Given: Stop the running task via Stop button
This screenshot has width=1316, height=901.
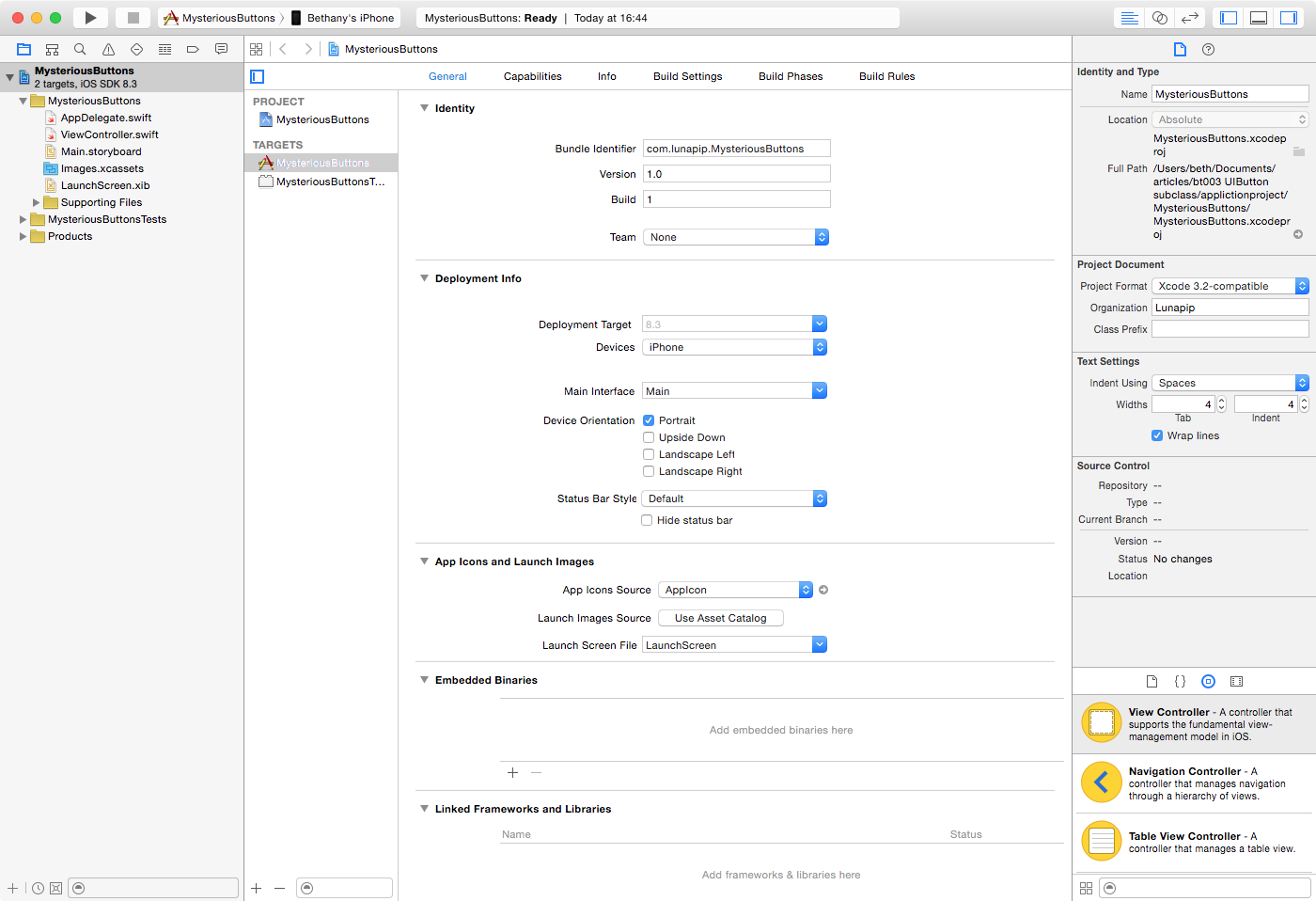Looking at the screenshot, I should pyautogui.click(x=133, y=18).
